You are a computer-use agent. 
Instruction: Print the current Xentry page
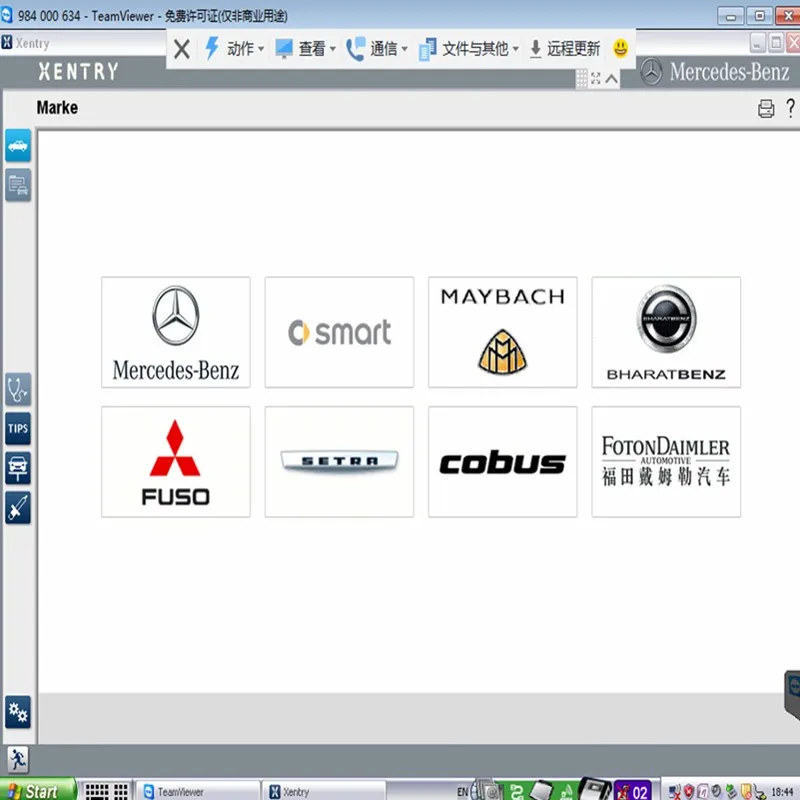(x=766, y=108)
